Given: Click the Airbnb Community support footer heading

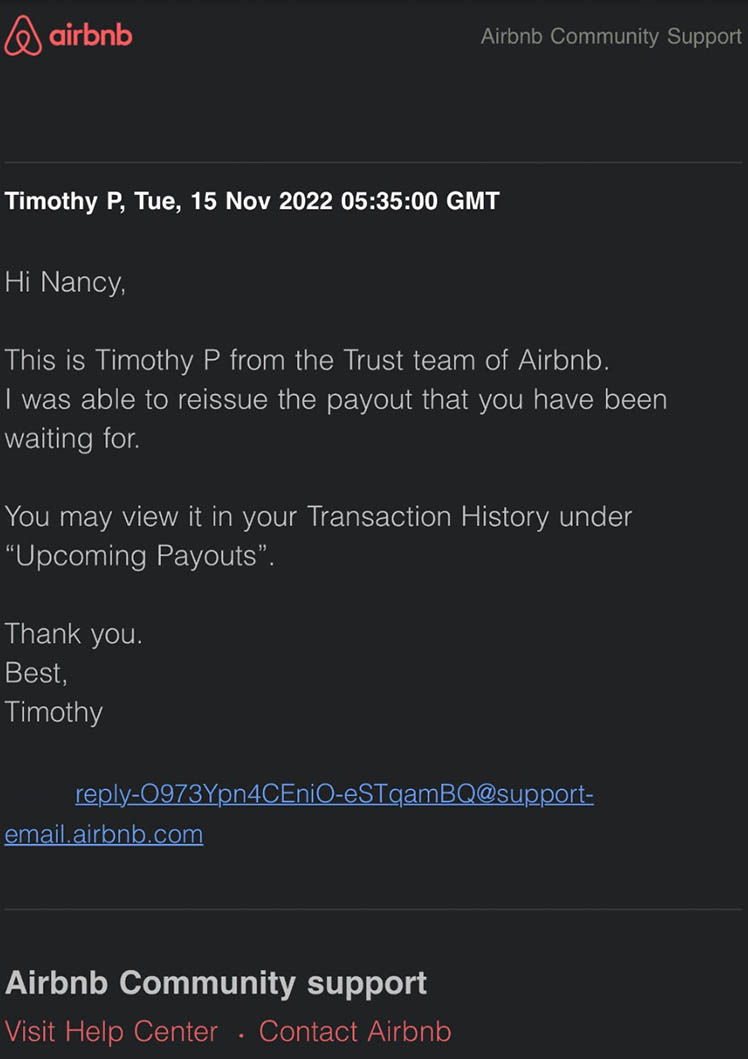Looking at the screenshot, I should click(x=216, y=983).
